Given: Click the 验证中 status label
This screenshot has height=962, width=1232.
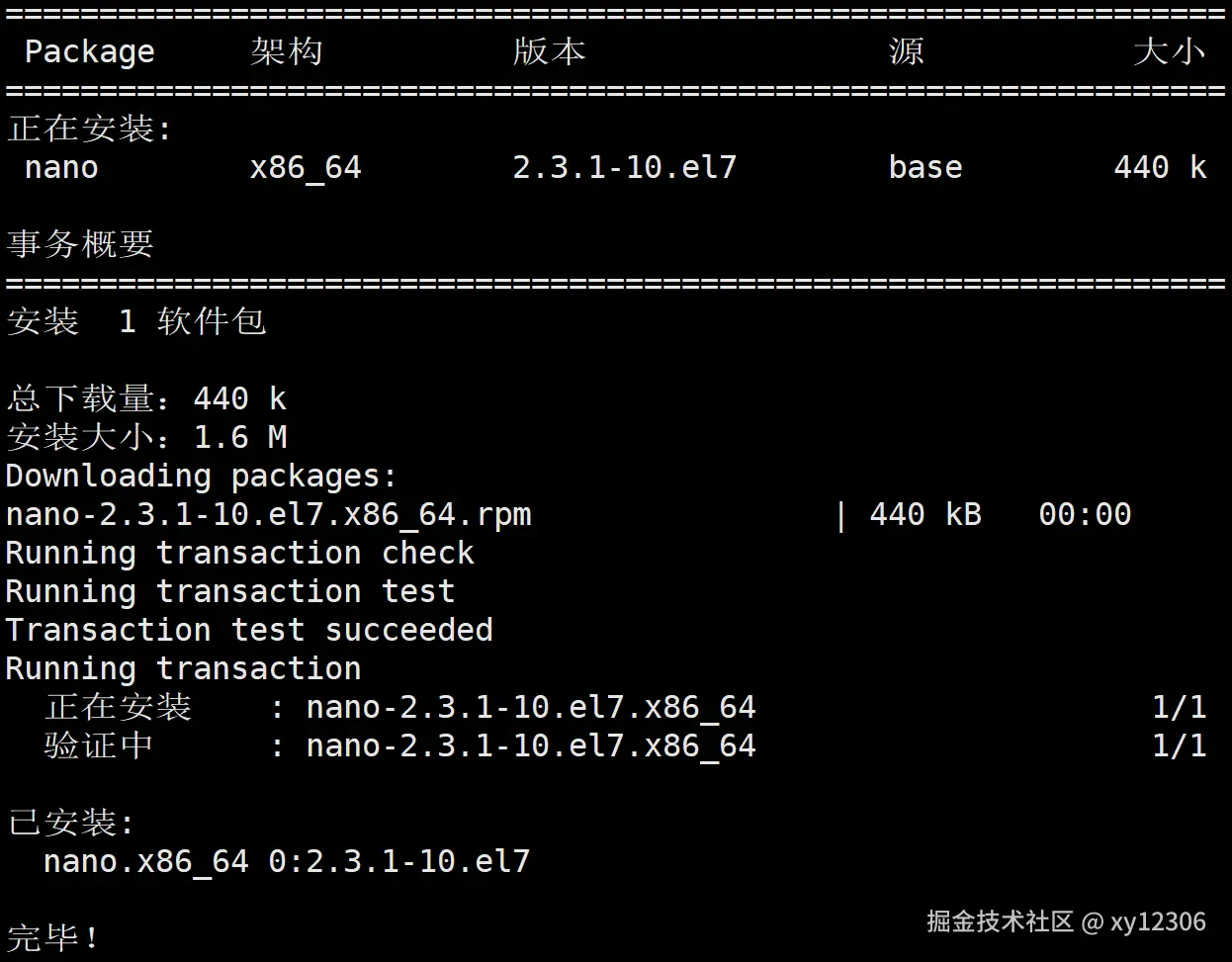Looking at the screenshot, I should pos(99,745).
